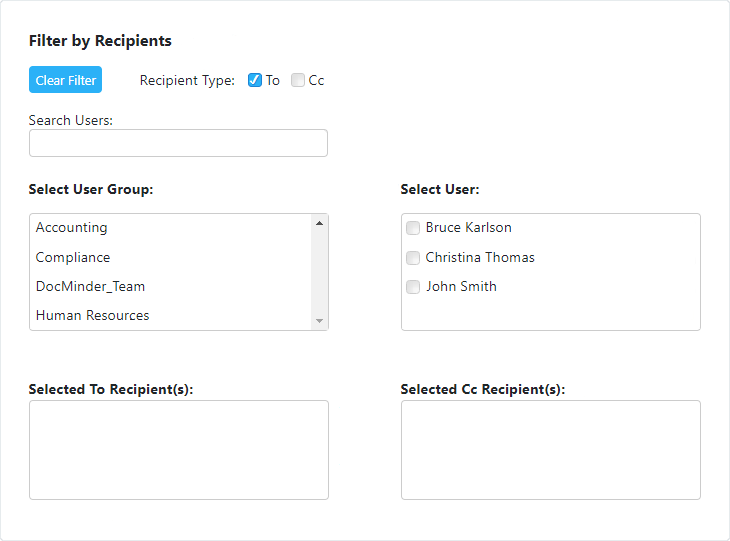Click inside the Selected Cc Recipient(s) box
This screenshot has width=730, height=541.
click(550, 449)
